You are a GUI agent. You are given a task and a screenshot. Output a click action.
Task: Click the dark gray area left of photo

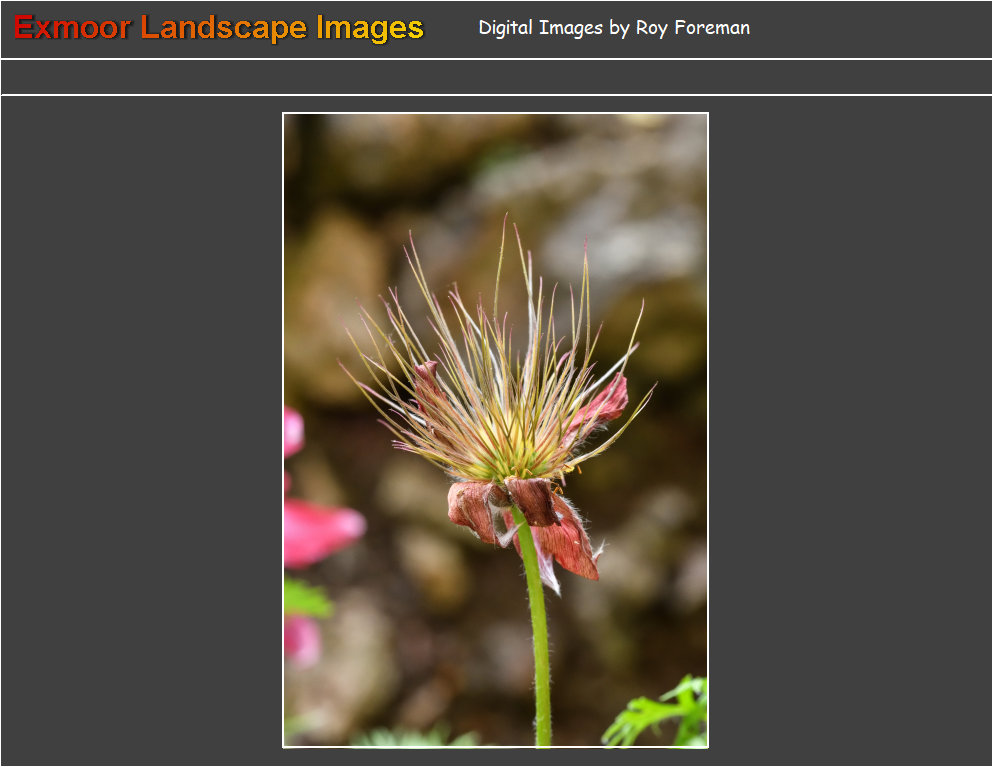[x=140, y=430]
